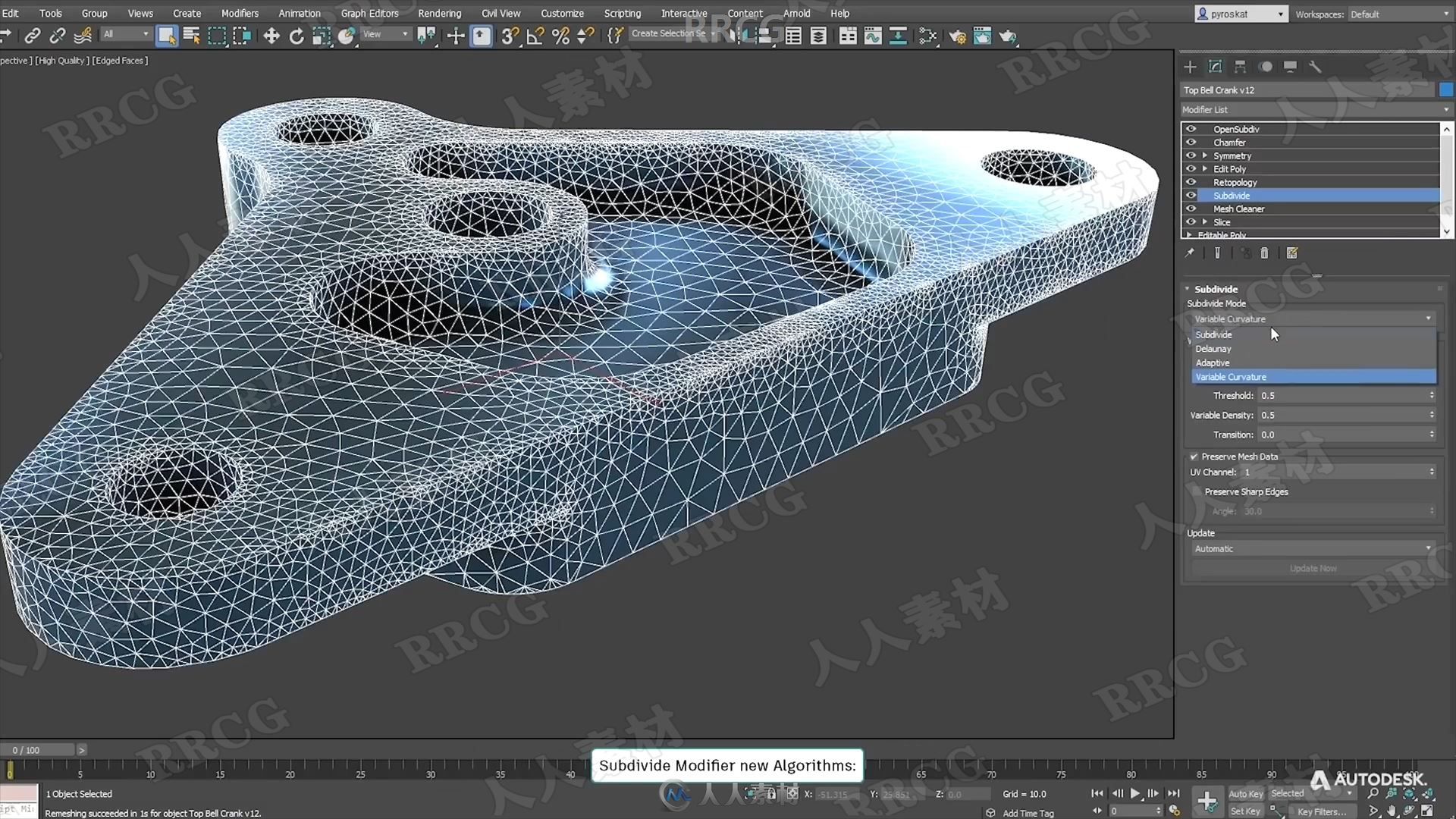
Task: Click the Render Setup icon
Action: click(958, 36)
